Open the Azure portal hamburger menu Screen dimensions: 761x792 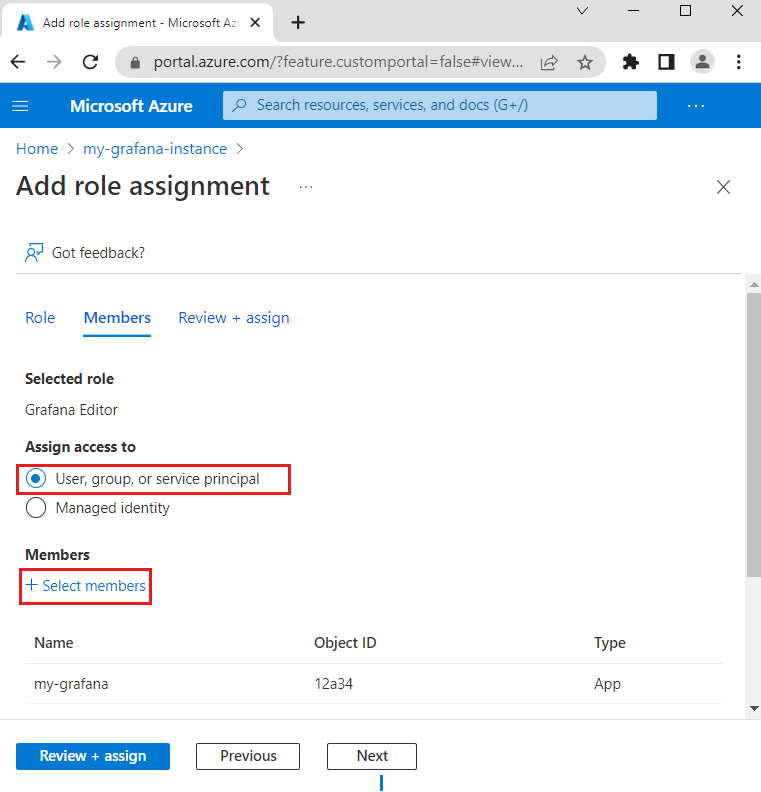[x=20, y=106]
